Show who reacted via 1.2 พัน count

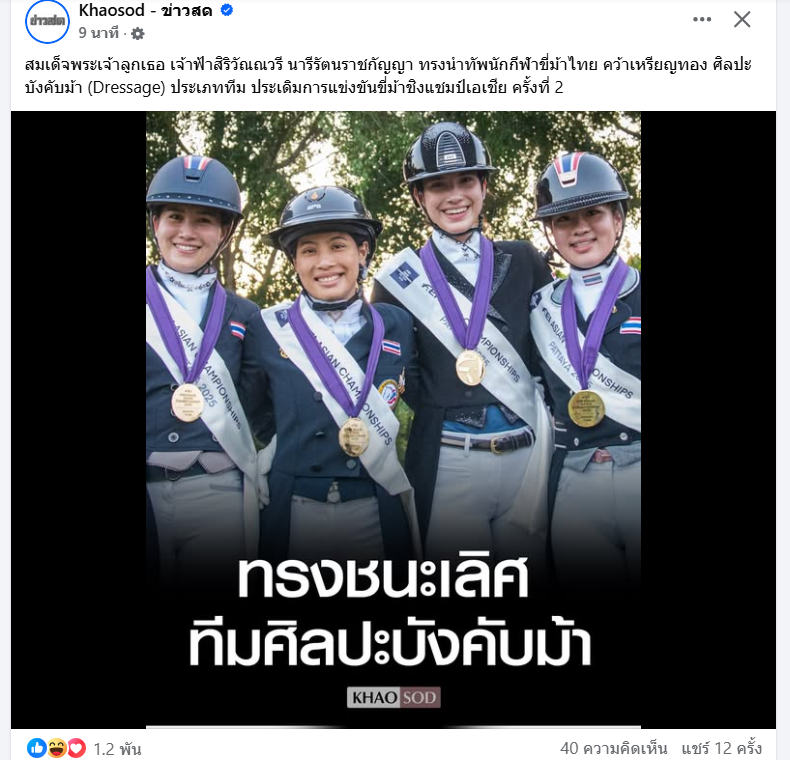pyautogui.click(x=117, y=749)
